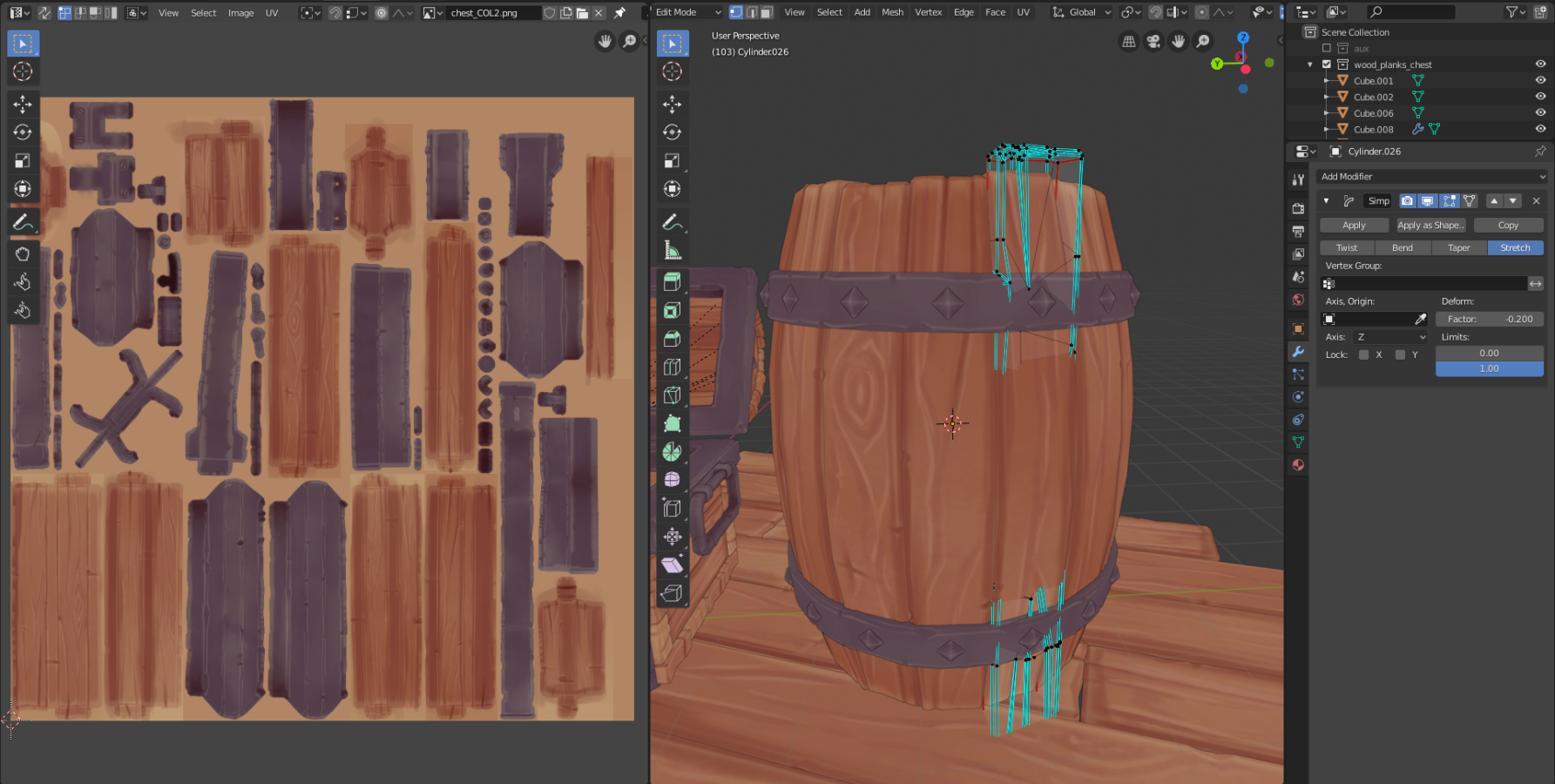The image size is (1555, 784).
Task: Enable Lock X checkbox in modifier
Action: 1364,355
